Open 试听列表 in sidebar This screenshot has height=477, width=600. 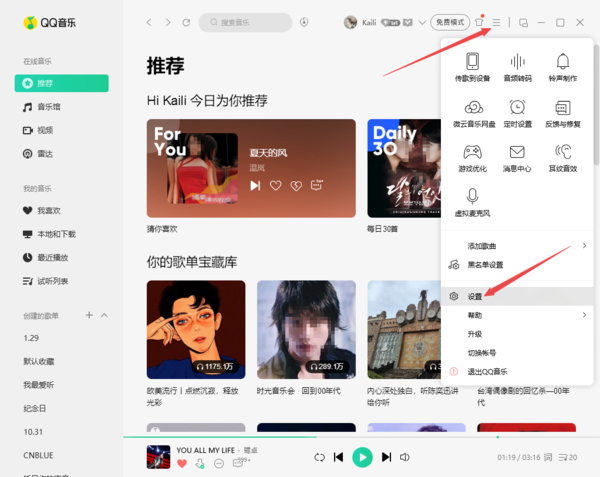(x=62, y=281)
